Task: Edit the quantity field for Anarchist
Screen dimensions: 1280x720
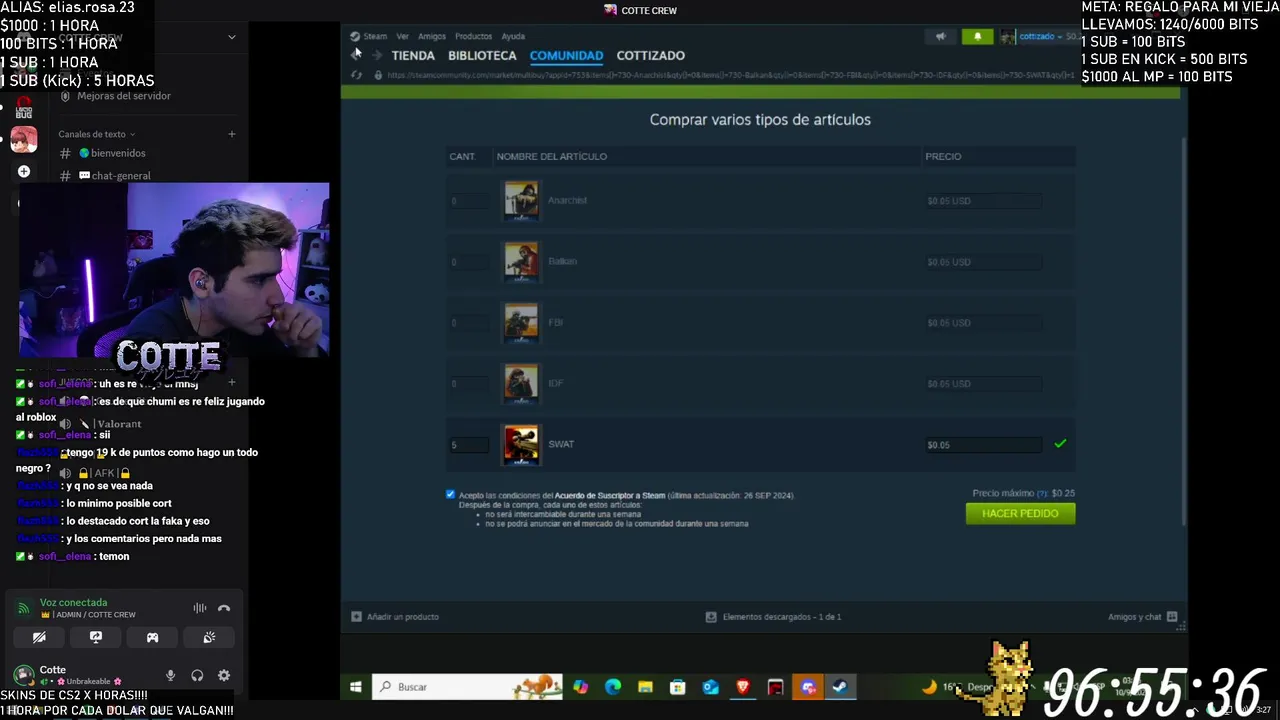Action: (x=467, y=201)
